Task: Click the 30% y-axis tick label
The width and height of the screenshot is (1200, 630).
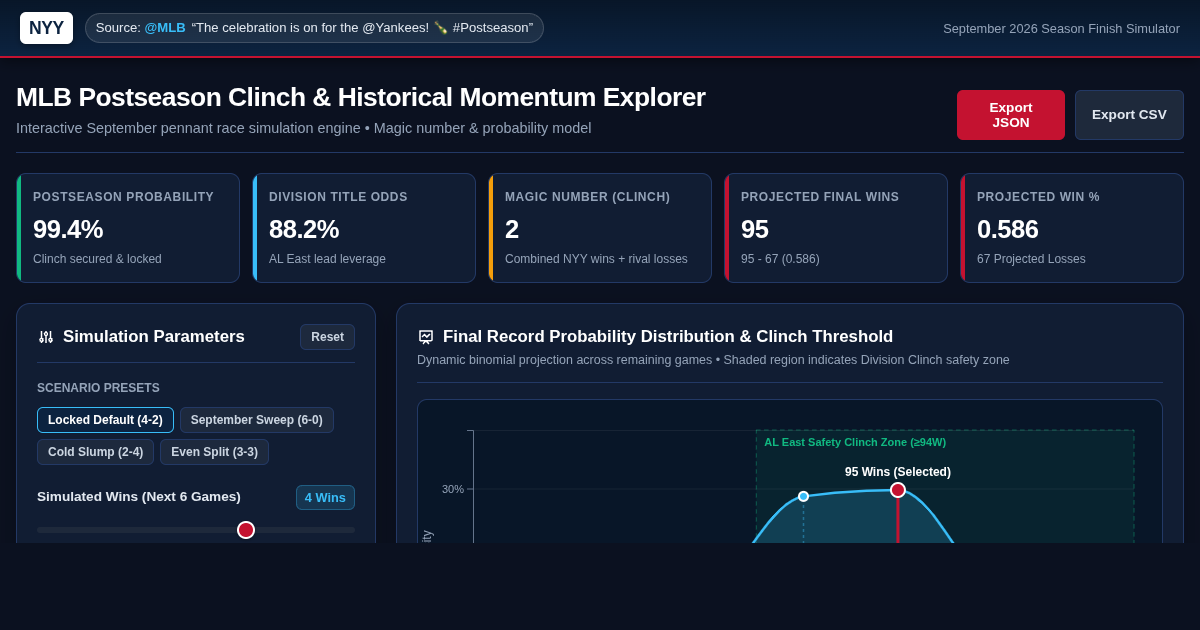Action: tap(453, 489)
